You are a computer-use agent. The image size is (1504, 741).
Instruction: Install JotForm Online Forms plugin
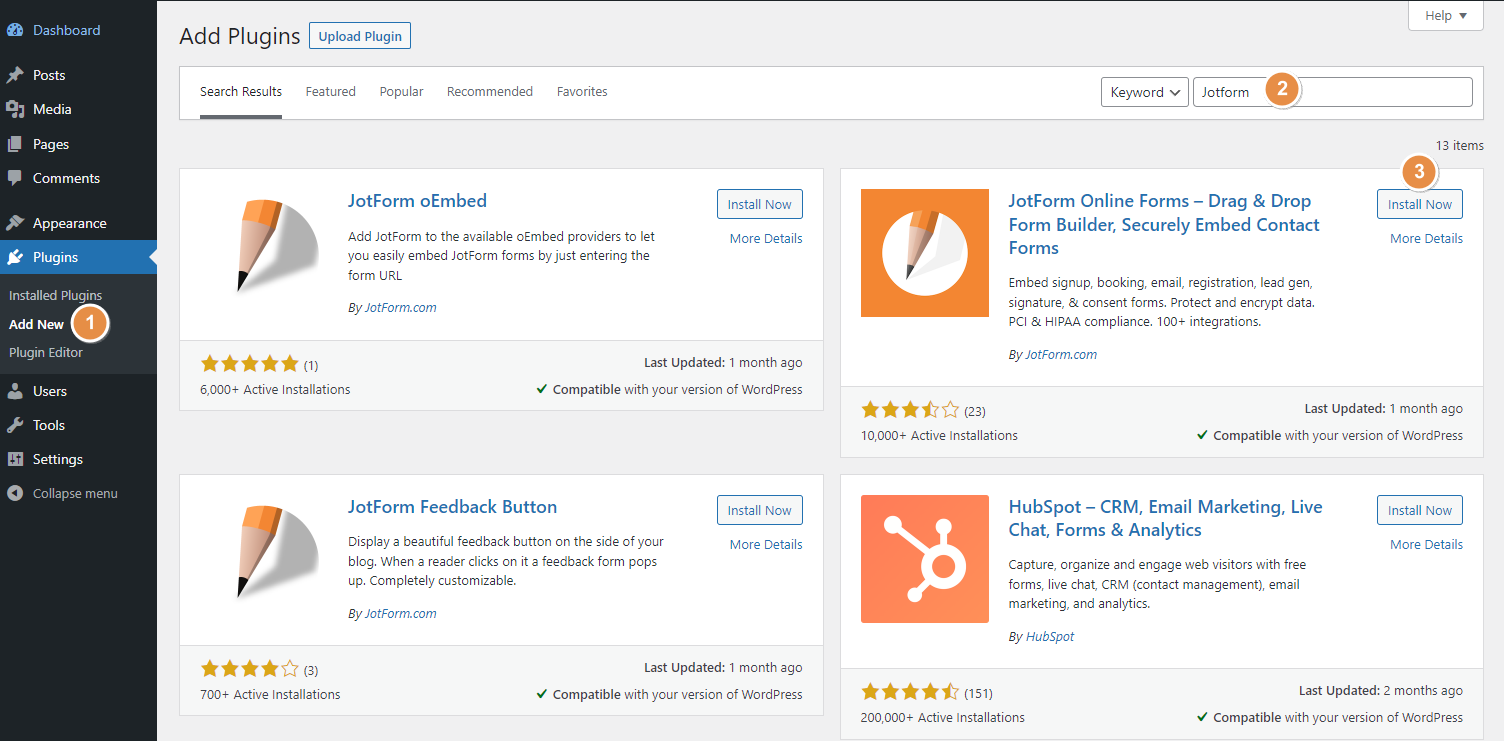1420,204
